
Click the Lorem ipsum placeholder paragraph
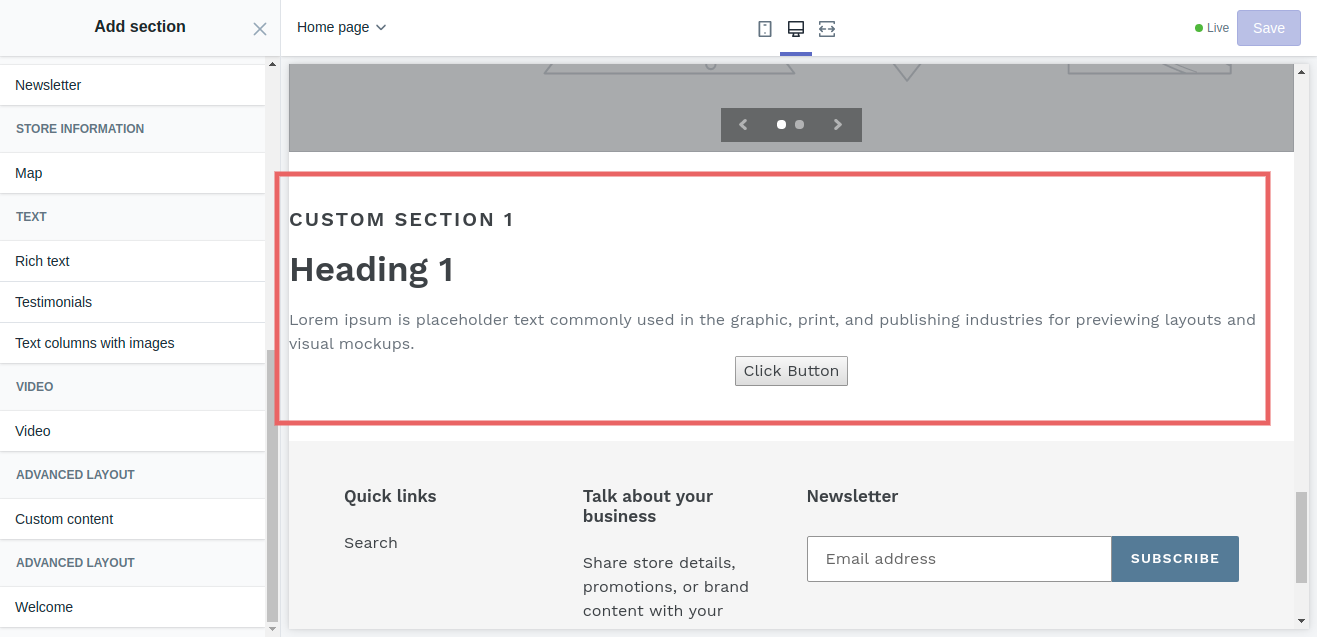click(x=772, y=332)
